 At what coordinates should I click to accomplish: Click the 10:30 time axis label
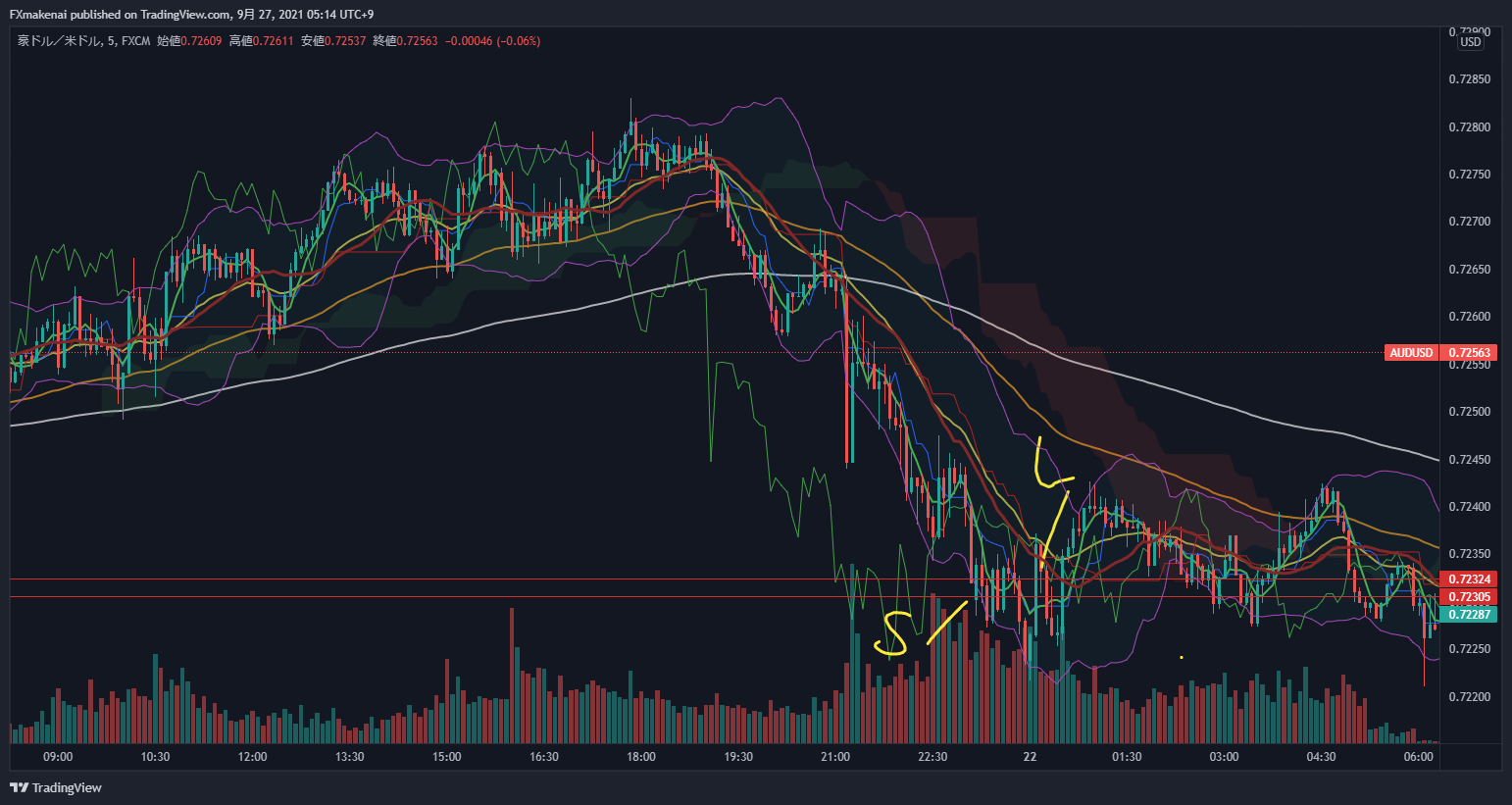pos(155,757)
